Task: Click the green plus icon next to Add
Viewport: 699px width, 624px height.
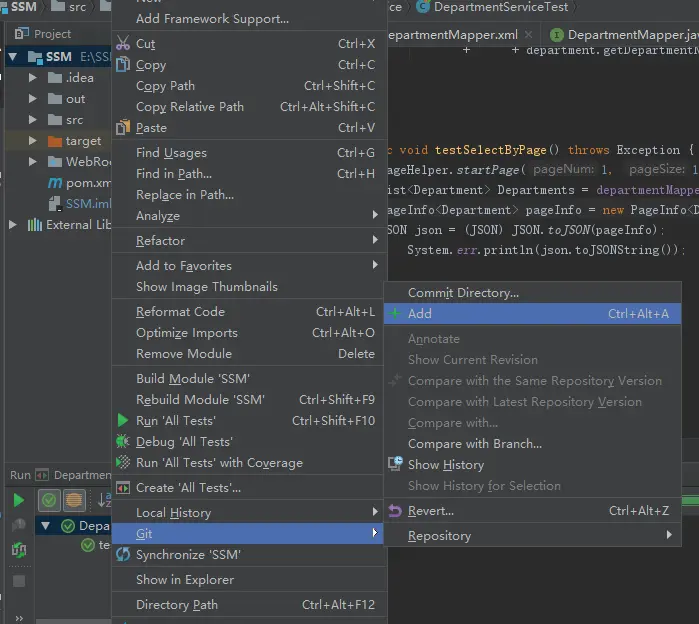Action: point(395,313)
